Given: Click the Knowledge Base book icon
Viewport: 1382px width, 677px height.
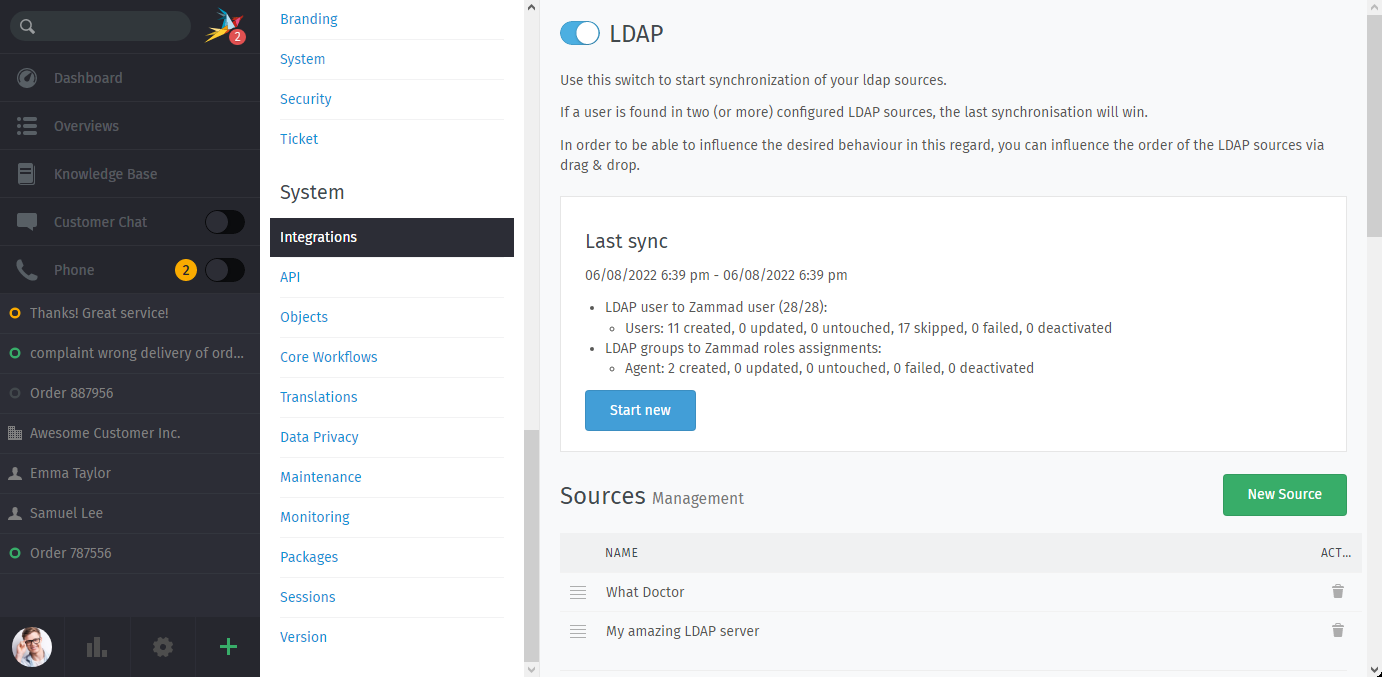Looking at the screenshot, I should 27,174.
